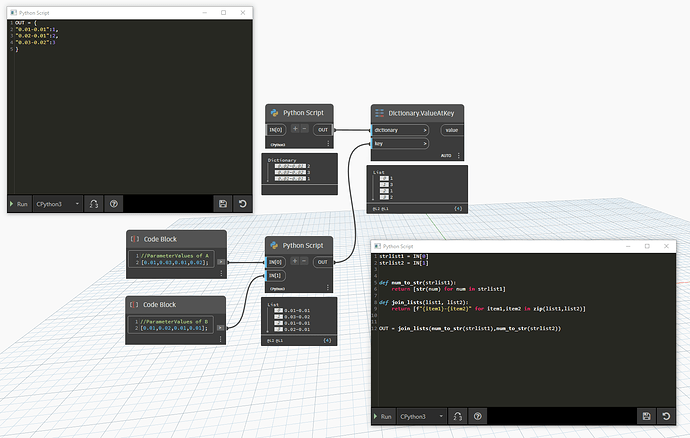The image size is (690, 438).
Task: Revert changes icon in the strlist1 editor
Action: pyautogui.click(x=666, y=416)
